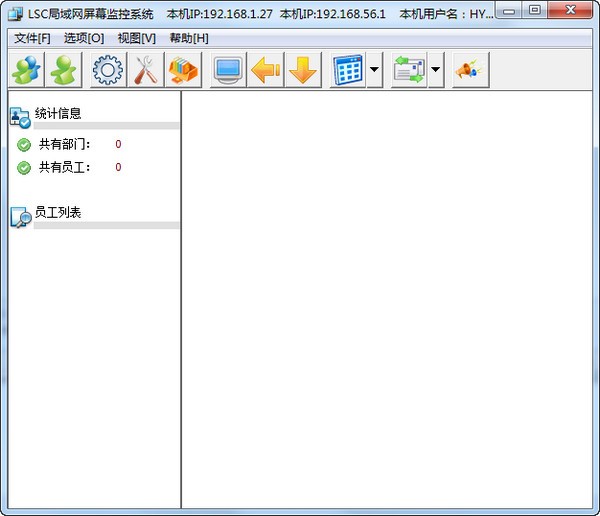The image size is (600, 516).
Task: Maximize the LSC monitoring window
Action: click(535, 11)
